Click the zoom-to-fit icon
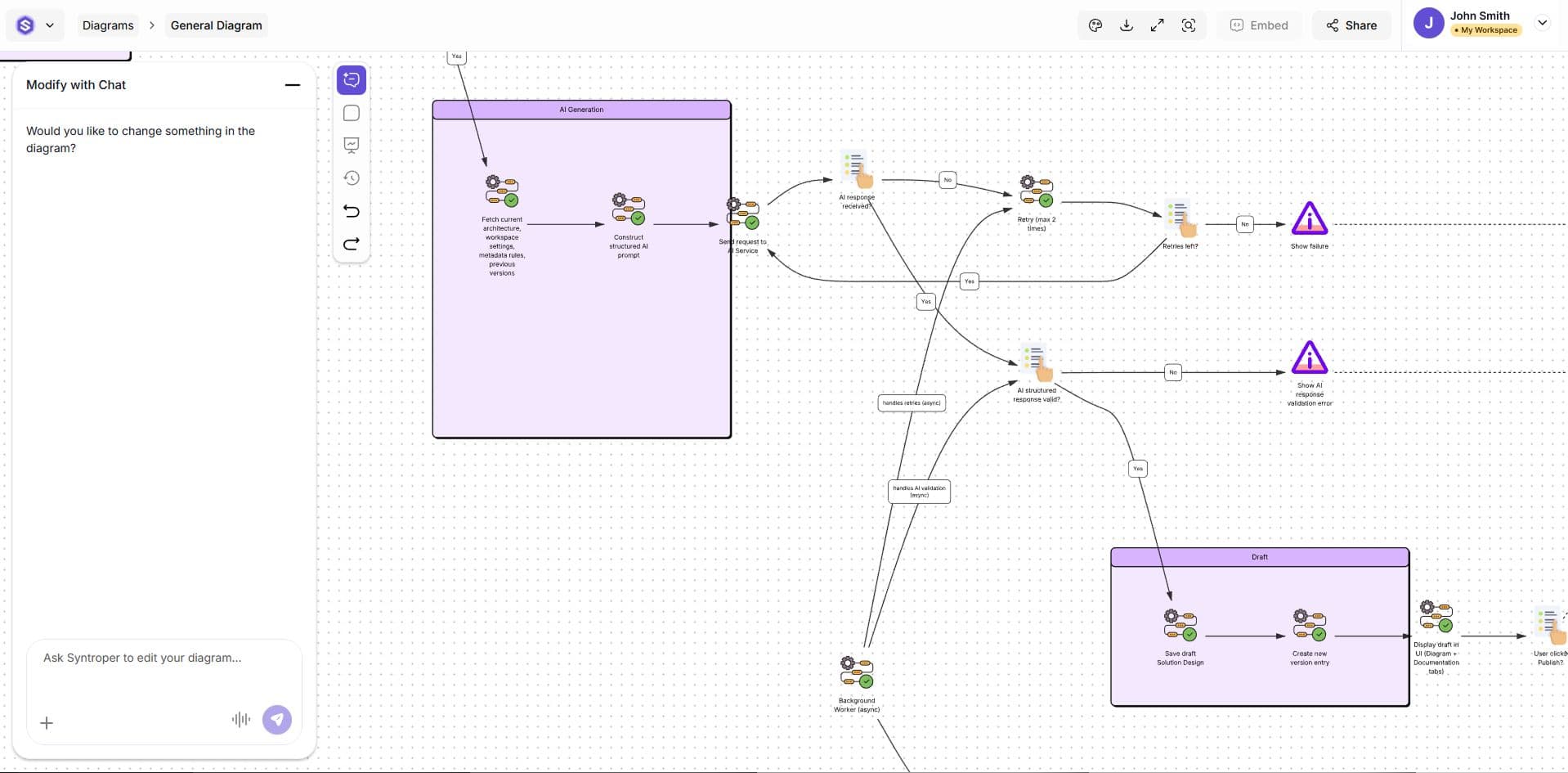The width and height of the screenshot is (1568, 773). 1189,25
